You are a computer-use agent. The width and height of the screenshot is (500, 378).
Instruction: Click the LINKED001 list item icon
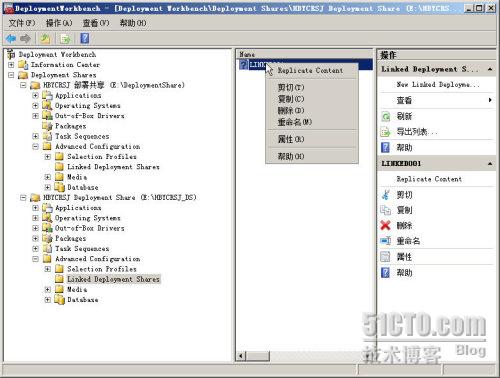coord(244,65)
